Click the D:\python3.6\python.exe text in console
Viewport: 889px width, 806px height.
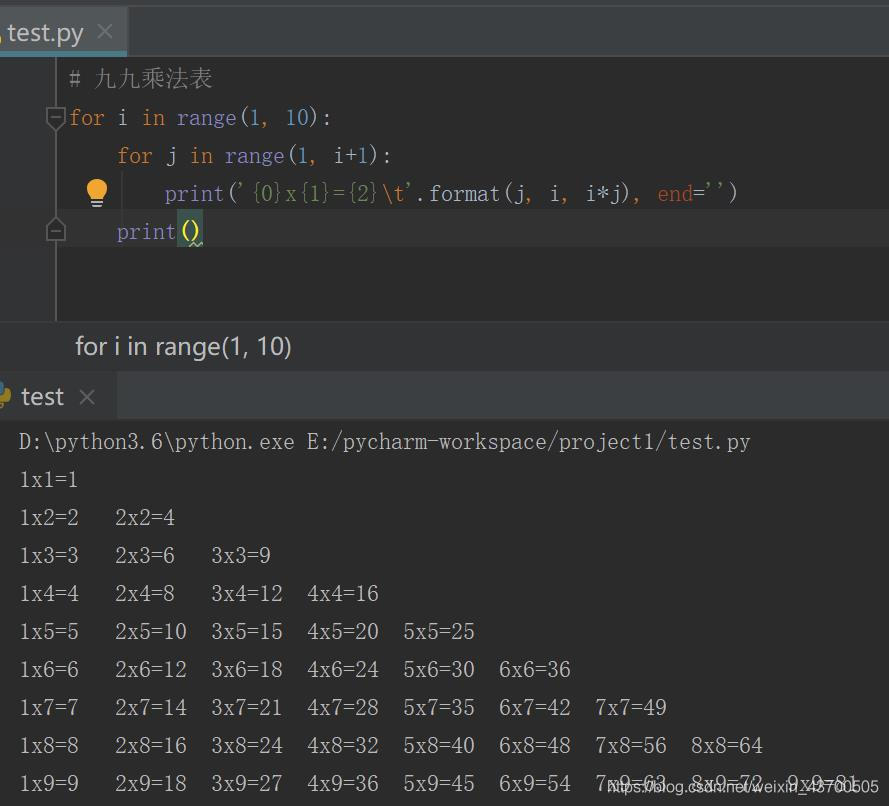pyautogui.click(x=156, y=442)
